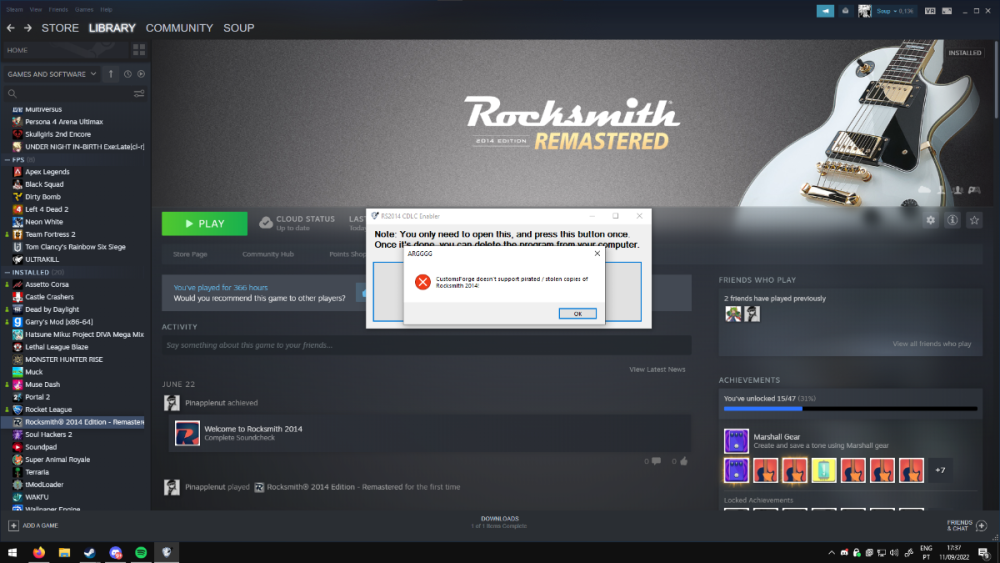Toggle sort order arrow in library sidebar
1000x563 pixels.
point(110,74)
